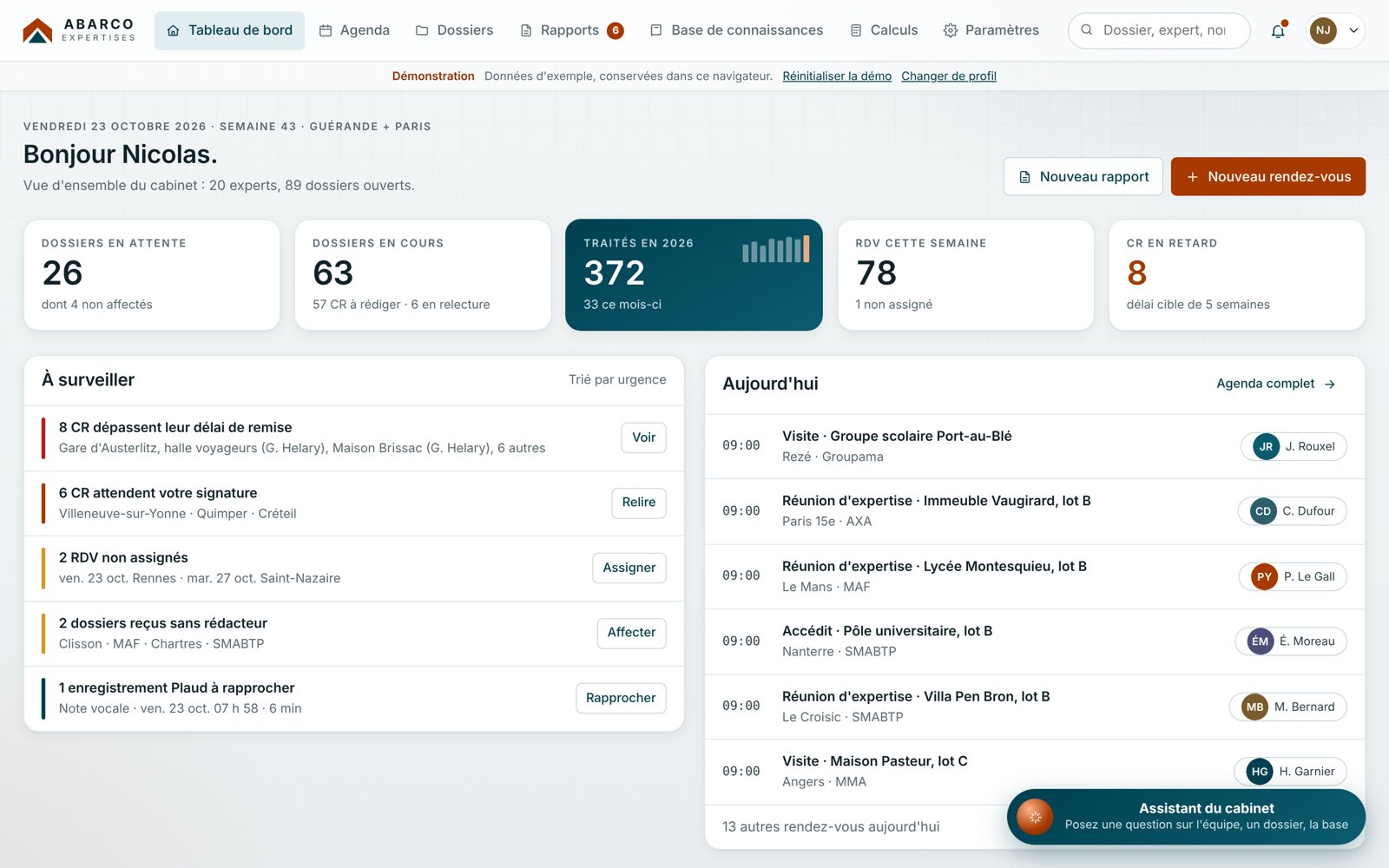Select Réunion d'expertise Villa Pen Bron

(1035, 707)
